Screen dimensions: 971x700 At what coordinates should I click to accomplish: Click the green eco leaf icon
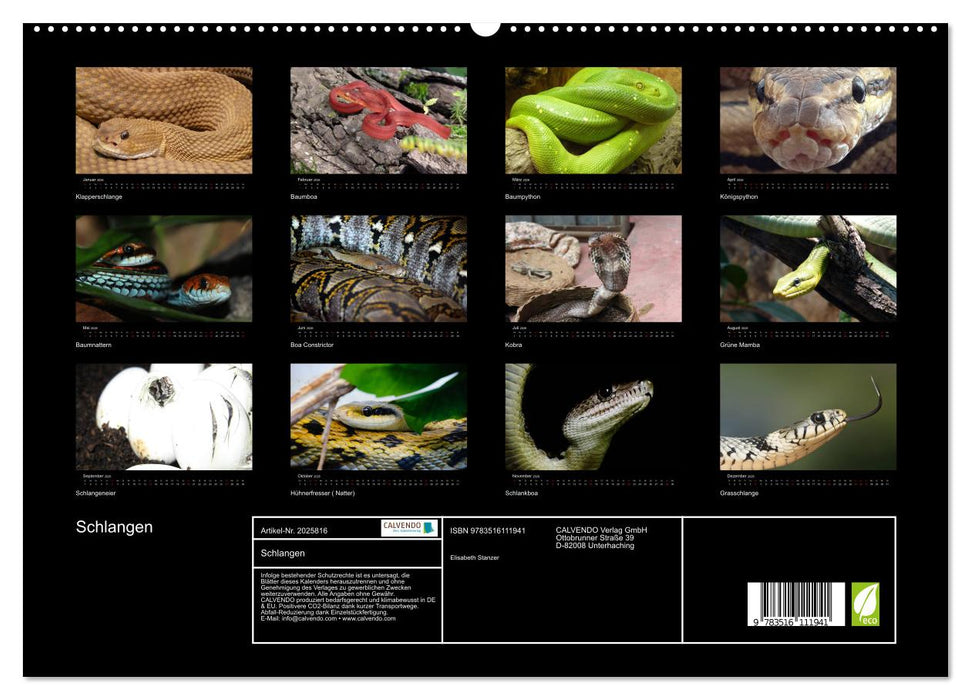(x=865, y=604)
